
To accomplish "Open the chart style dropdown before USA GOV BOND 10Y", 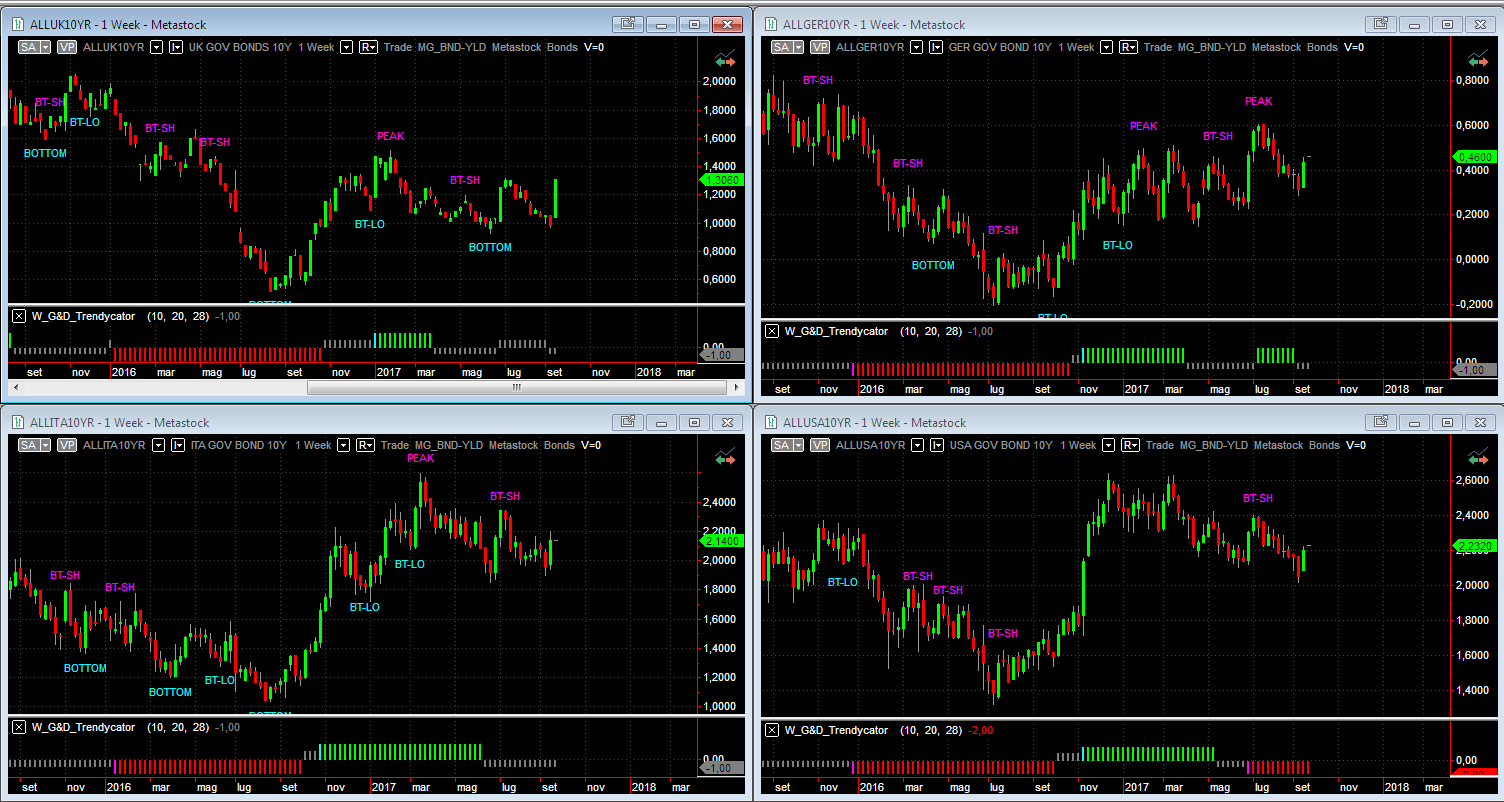I will tap(938, 445).
